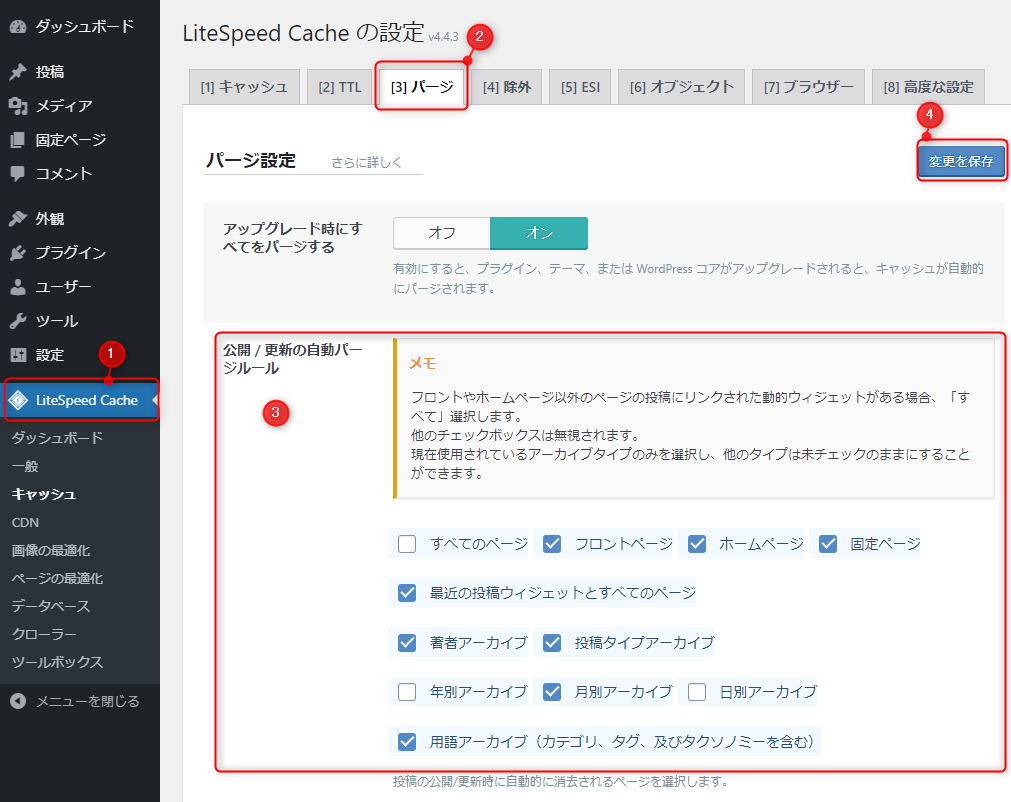Uncheck the フロントページ checkbox

tap(552, 544)
